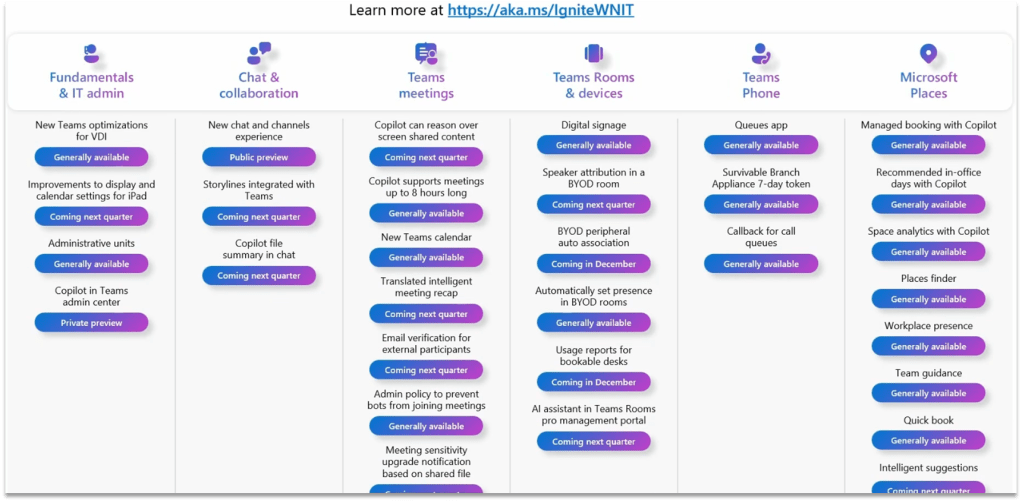Click Coming next quarter under Storylines integrated with Teams

(x=259, y=217)
